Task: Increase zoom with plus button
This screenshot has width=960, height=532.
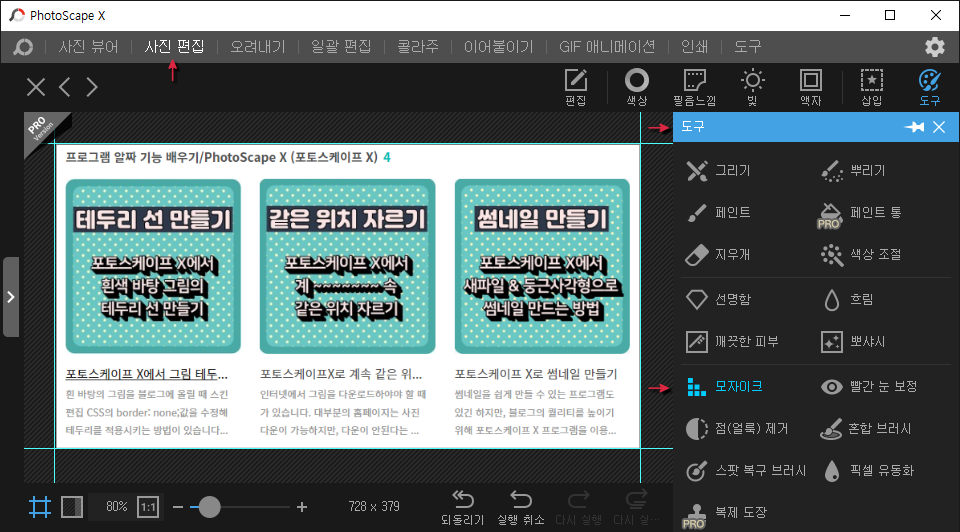Action: click(x=302, y=507)
